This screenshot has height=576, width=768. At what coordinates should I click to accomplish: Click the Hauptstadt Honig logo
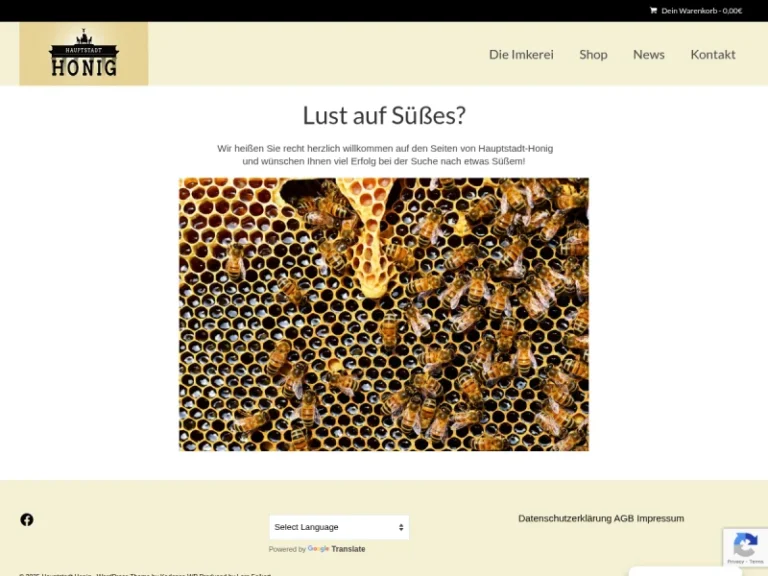click(x=84, y=54)
